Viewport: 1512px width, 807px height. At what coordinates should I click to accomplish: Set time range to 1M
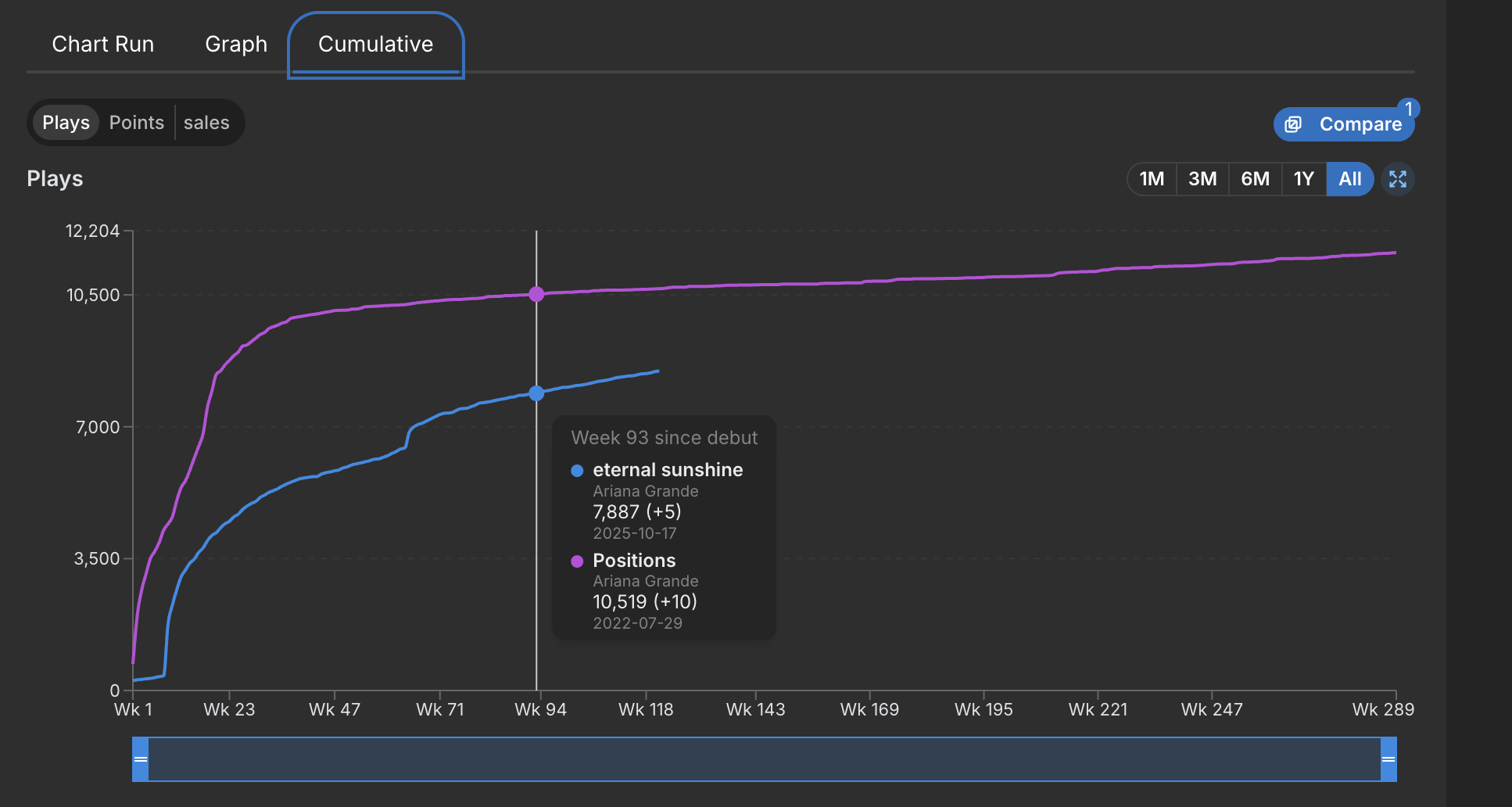click(1152, 179)
